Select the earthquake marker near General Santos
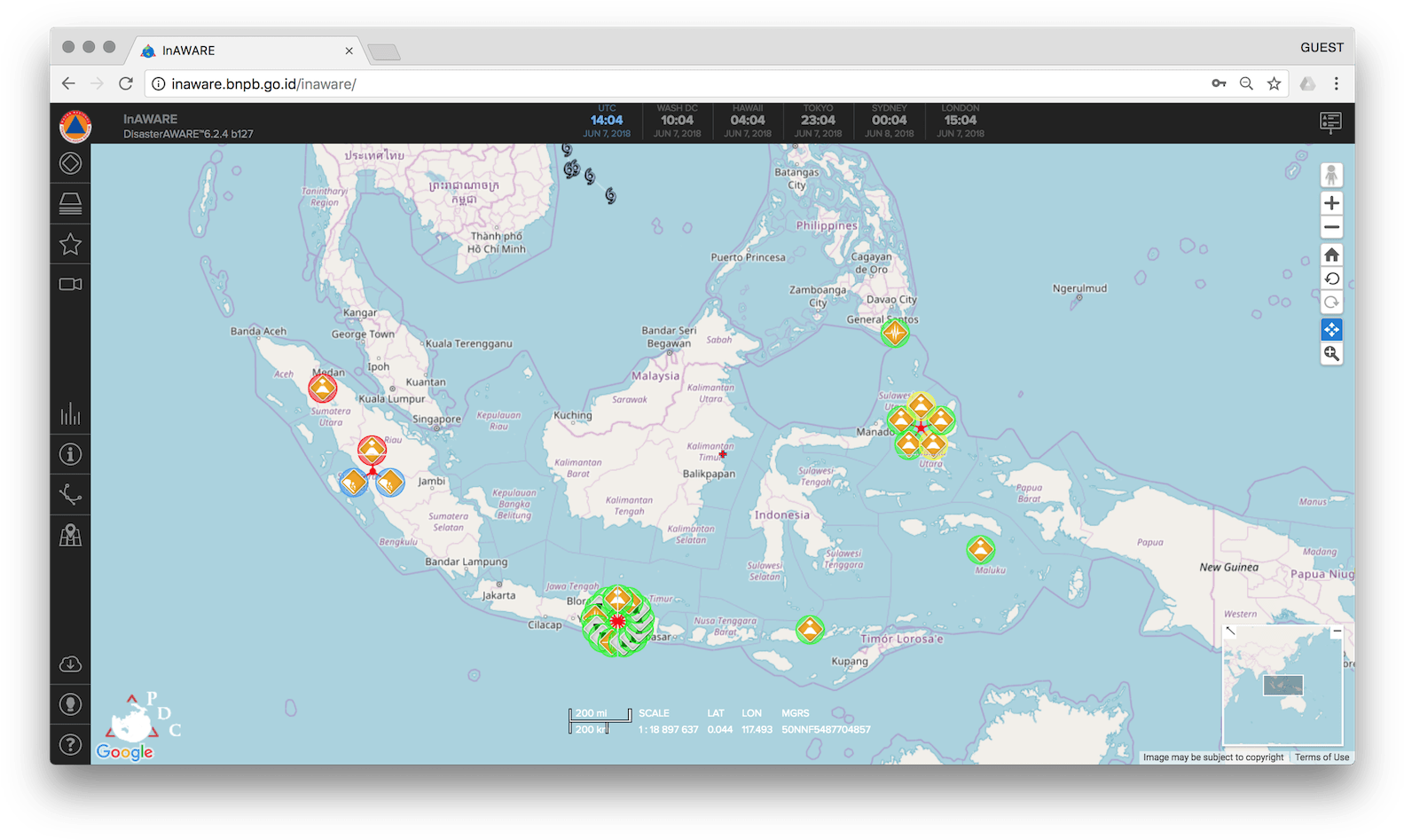This screenshot has height=840, width=1404. [895, 333]
